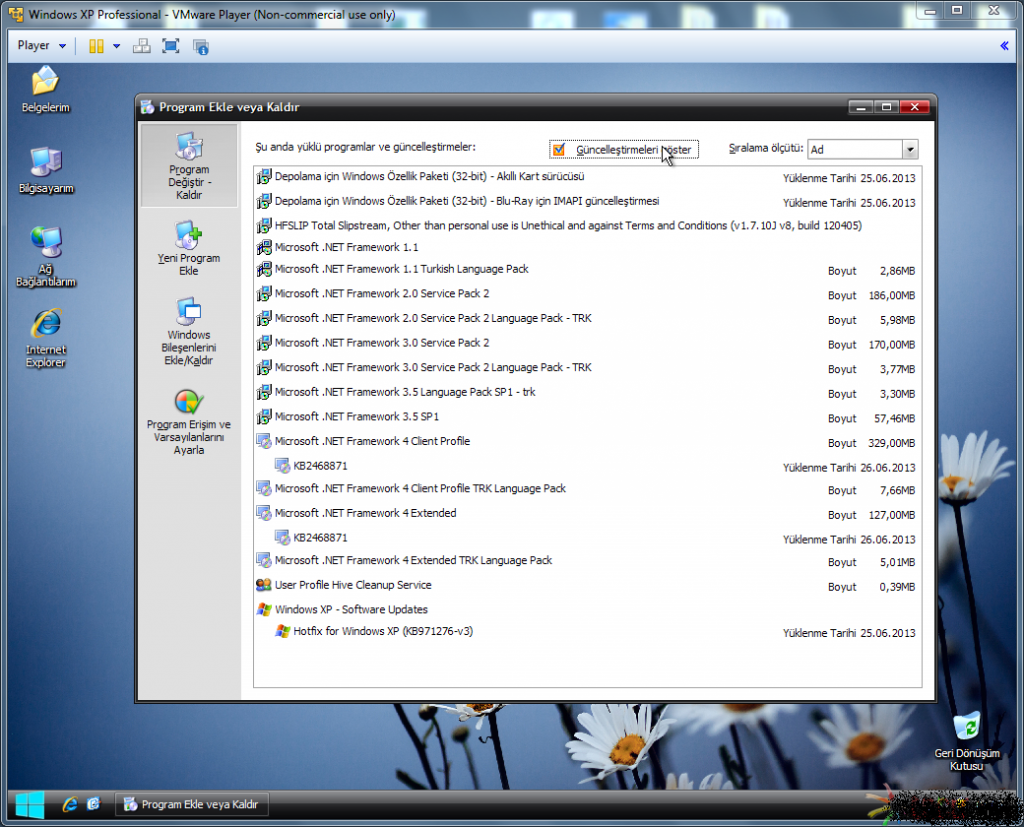The height and width of the screenshot is (827, 1024).
Task: Click icon of Hotfix KB971276-v3 entry
Action: tap(282, 632)
